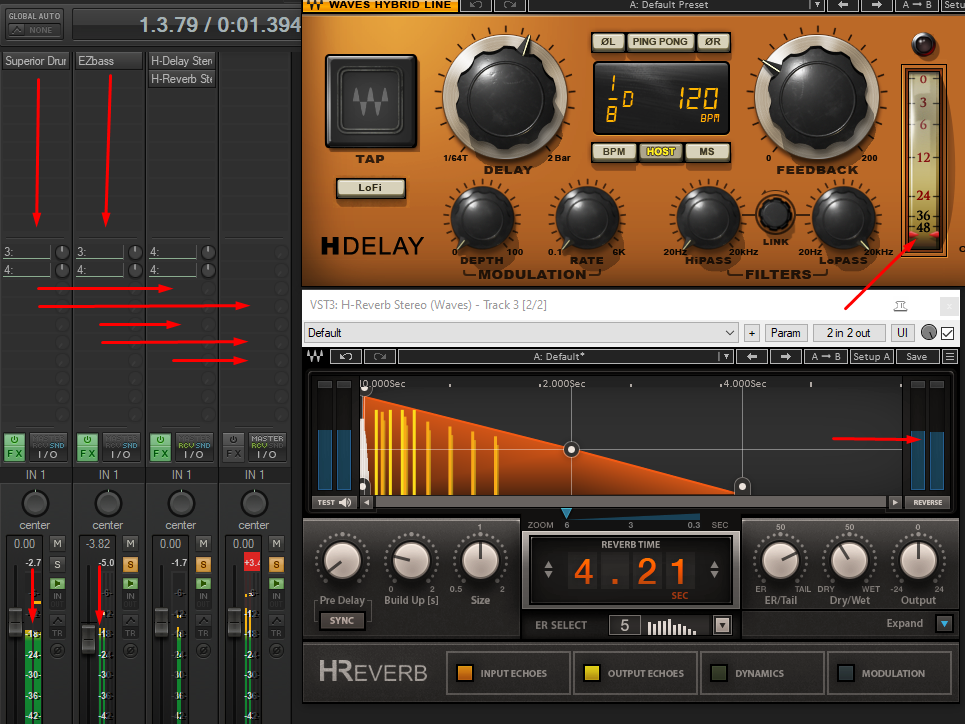The width and height of the screenshot is (965, 724).
Task: Select MS delay mode in H-Delay
Action: [707, 151]
